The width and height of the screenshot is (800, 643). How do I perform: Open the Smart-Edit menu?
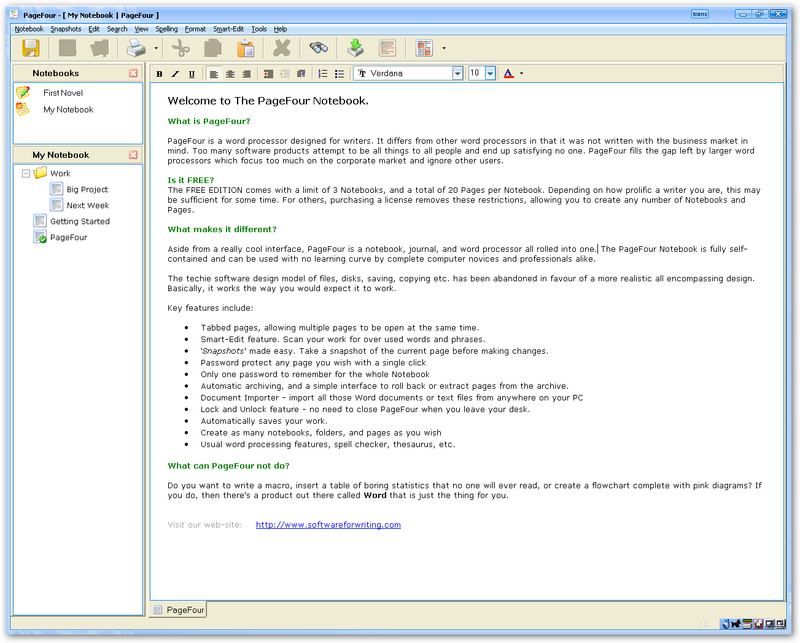coord(229,29)
